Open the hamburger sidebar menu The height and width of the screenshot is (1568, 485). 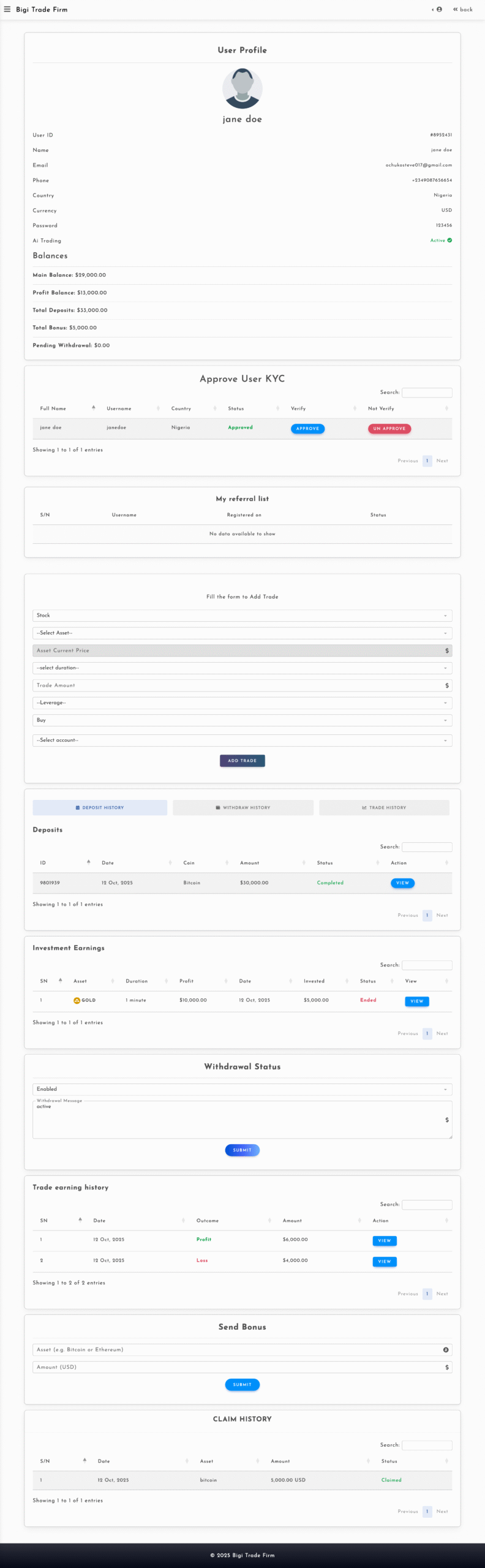click(x=7, y=9)
